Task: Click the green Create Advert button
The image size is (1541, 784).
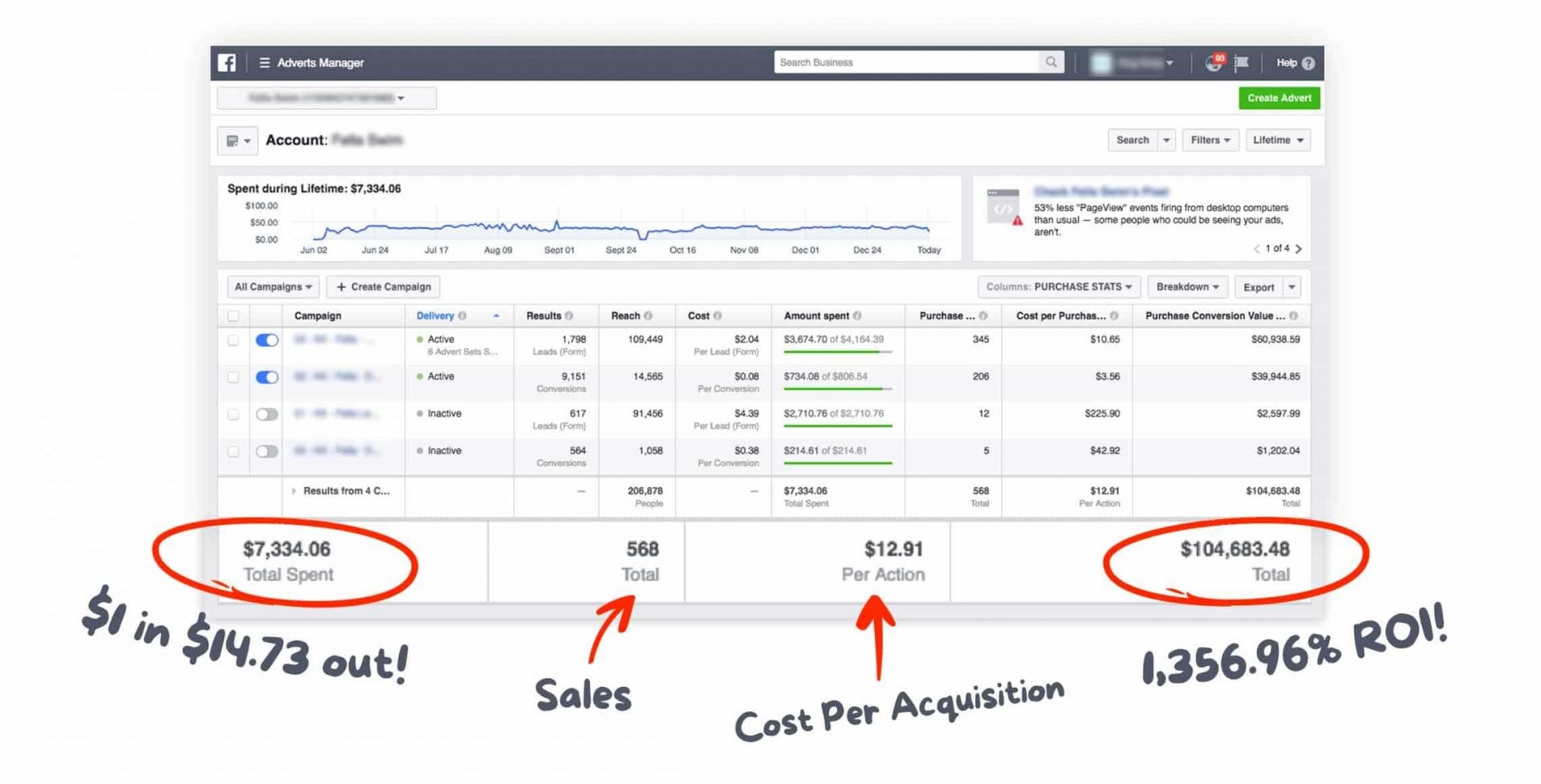Action: (1279, 98)
